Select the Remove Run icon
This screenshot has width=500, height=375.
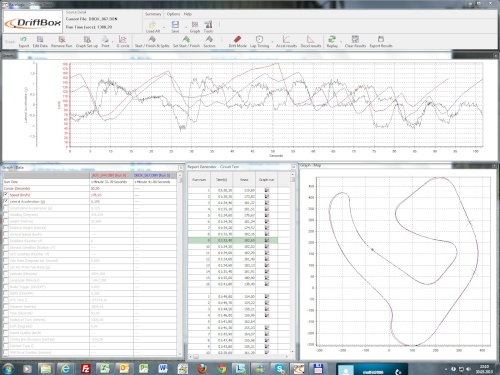[62, 42]
